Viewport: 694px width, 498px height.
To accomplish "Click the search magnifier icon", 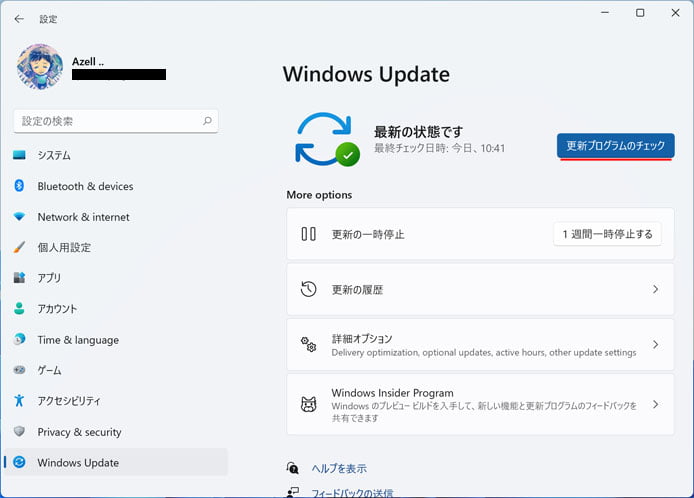I will point(207,120).
